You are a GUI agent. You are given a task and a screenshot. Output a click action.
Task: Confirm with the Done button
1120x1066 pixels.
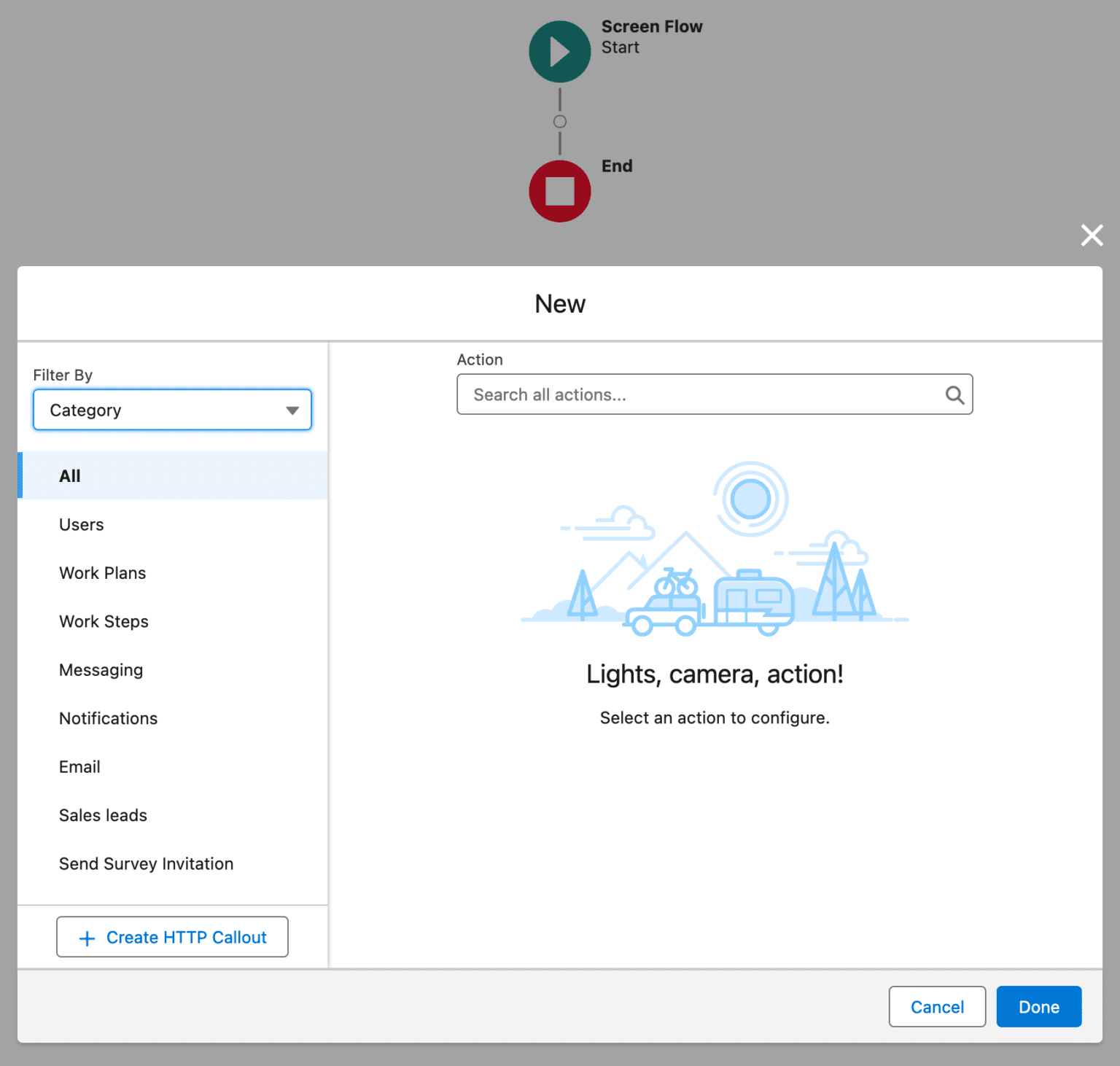coord(1038,1006)
